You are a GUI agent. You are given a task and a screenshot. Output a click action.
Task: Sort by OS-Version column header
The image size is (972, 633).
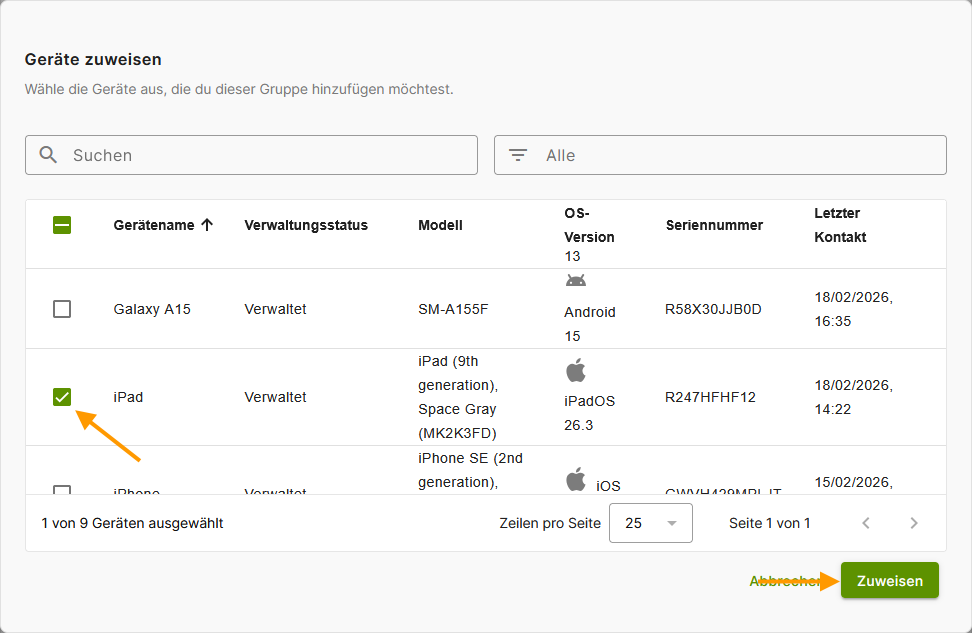[589, 225]
